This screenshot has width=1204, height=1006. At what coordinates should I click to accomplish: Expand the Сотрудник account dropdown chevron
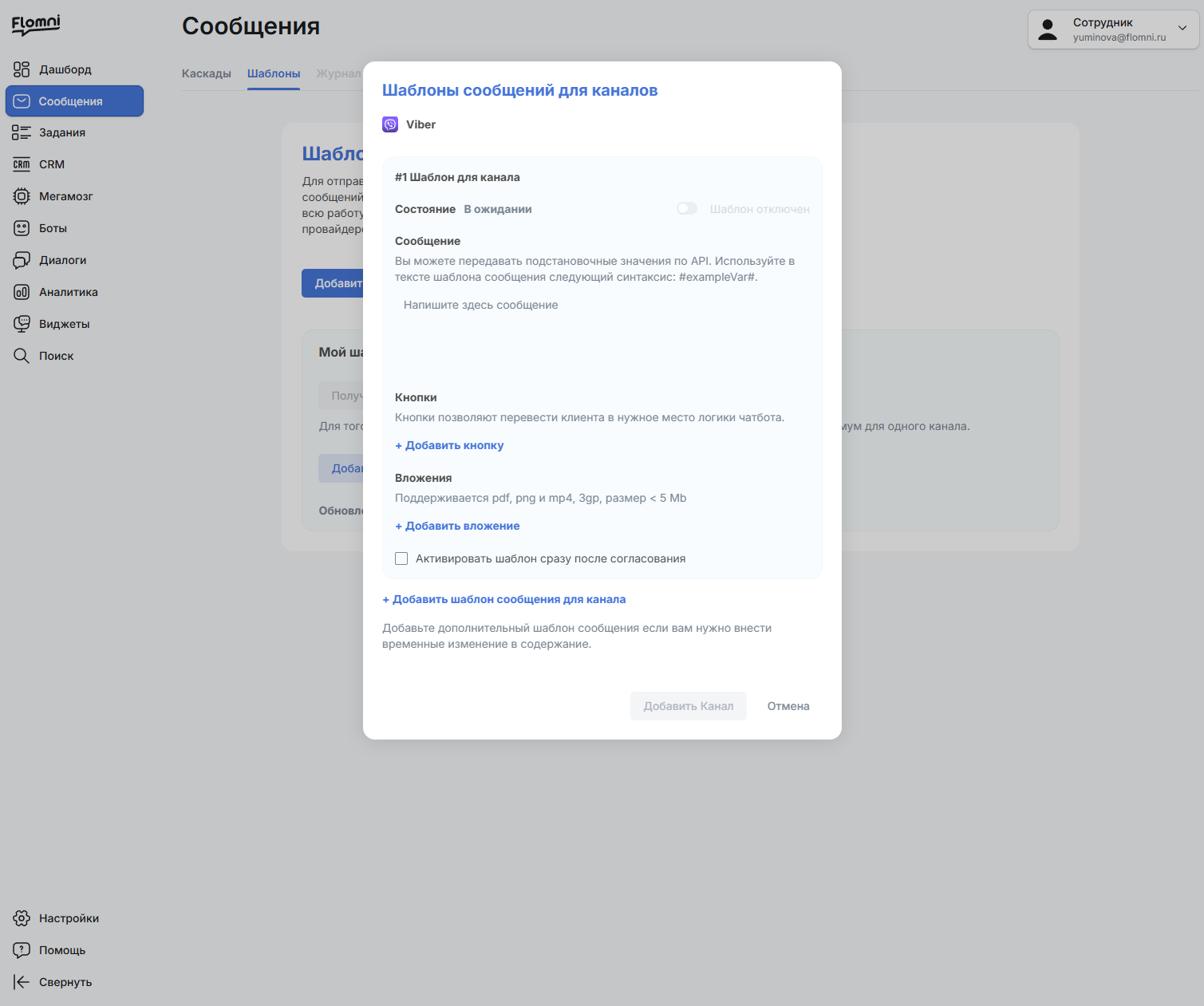[1182, 28]
